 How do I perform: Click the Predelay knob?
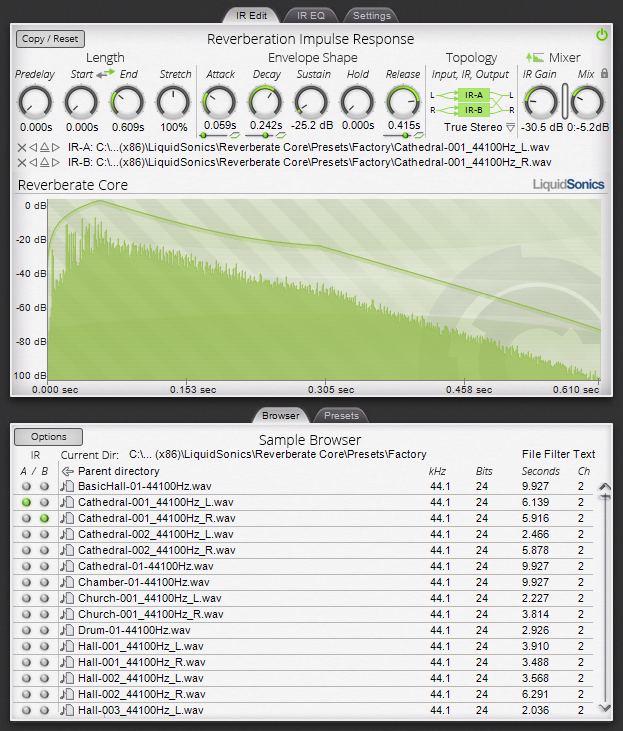(35, 102)
